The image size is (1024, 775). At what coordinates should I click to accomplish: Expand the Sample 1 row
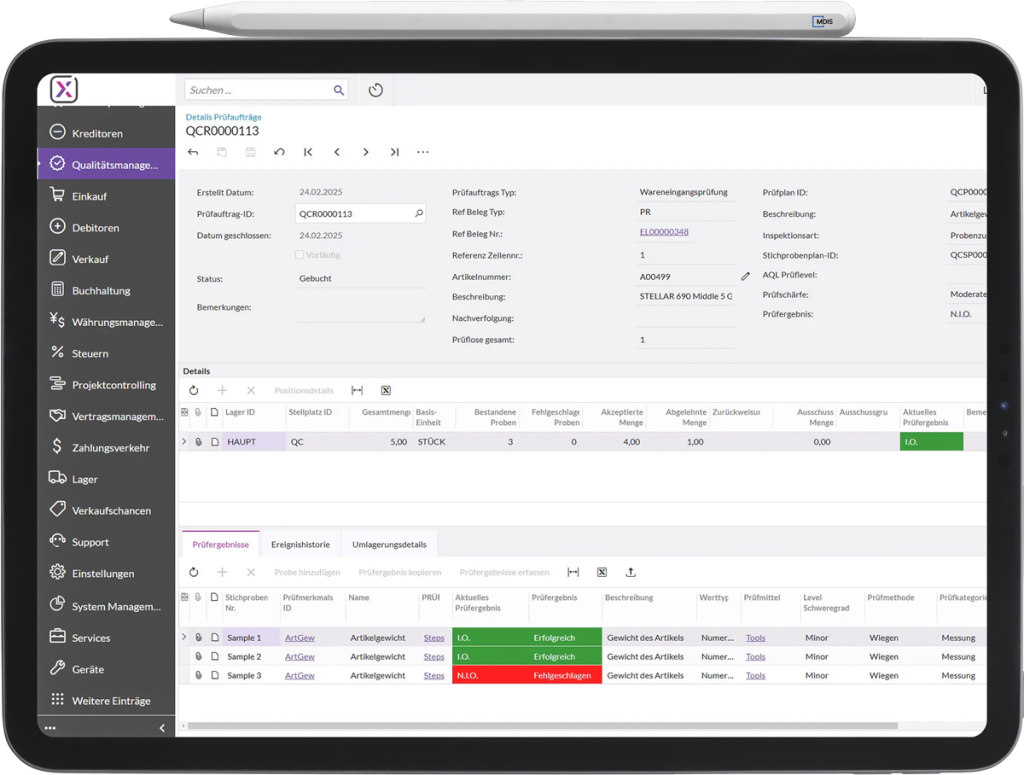pos(184,637)
